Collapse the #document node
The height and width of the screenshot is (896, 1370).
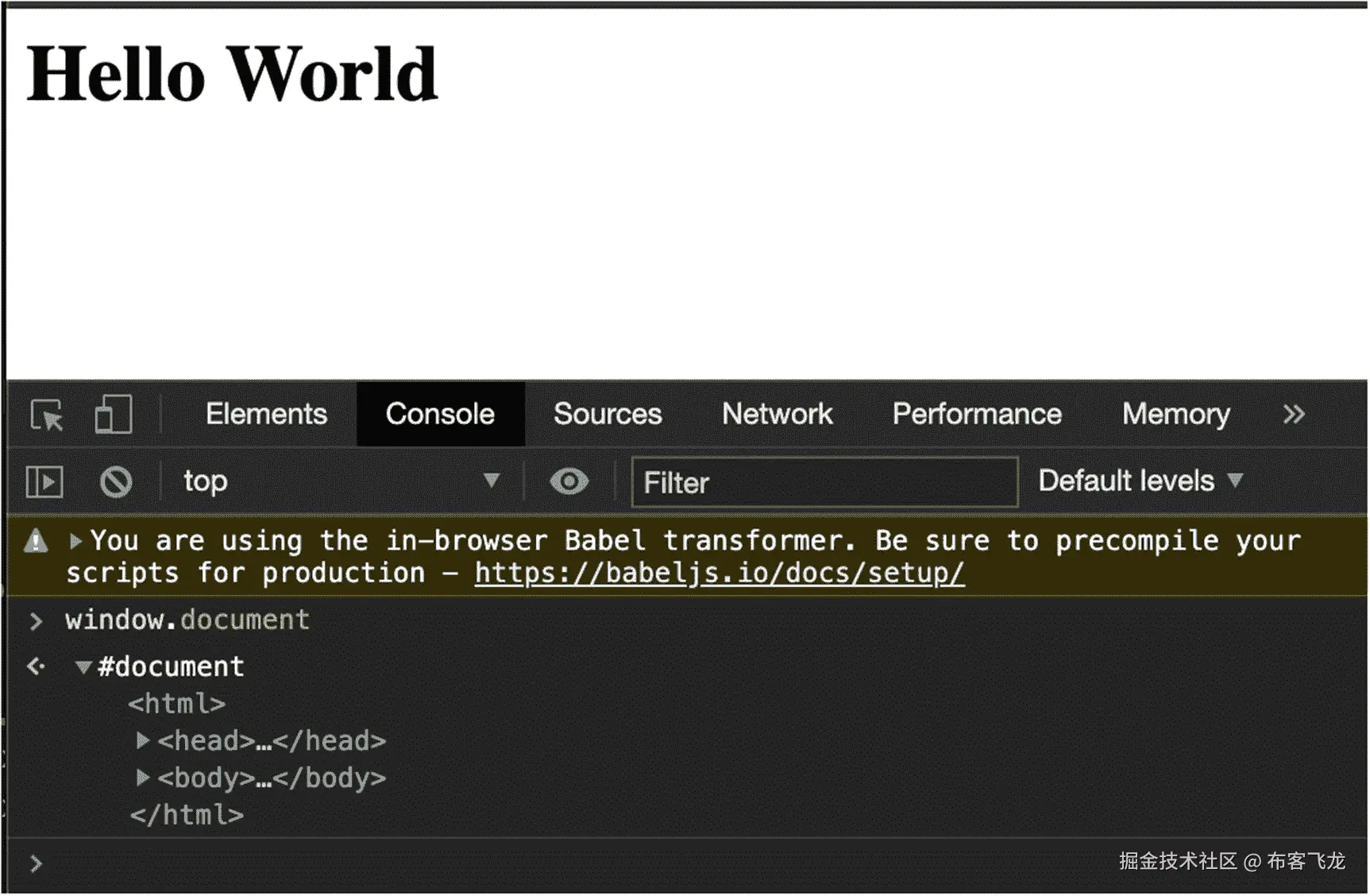click(x=83, y=666)
